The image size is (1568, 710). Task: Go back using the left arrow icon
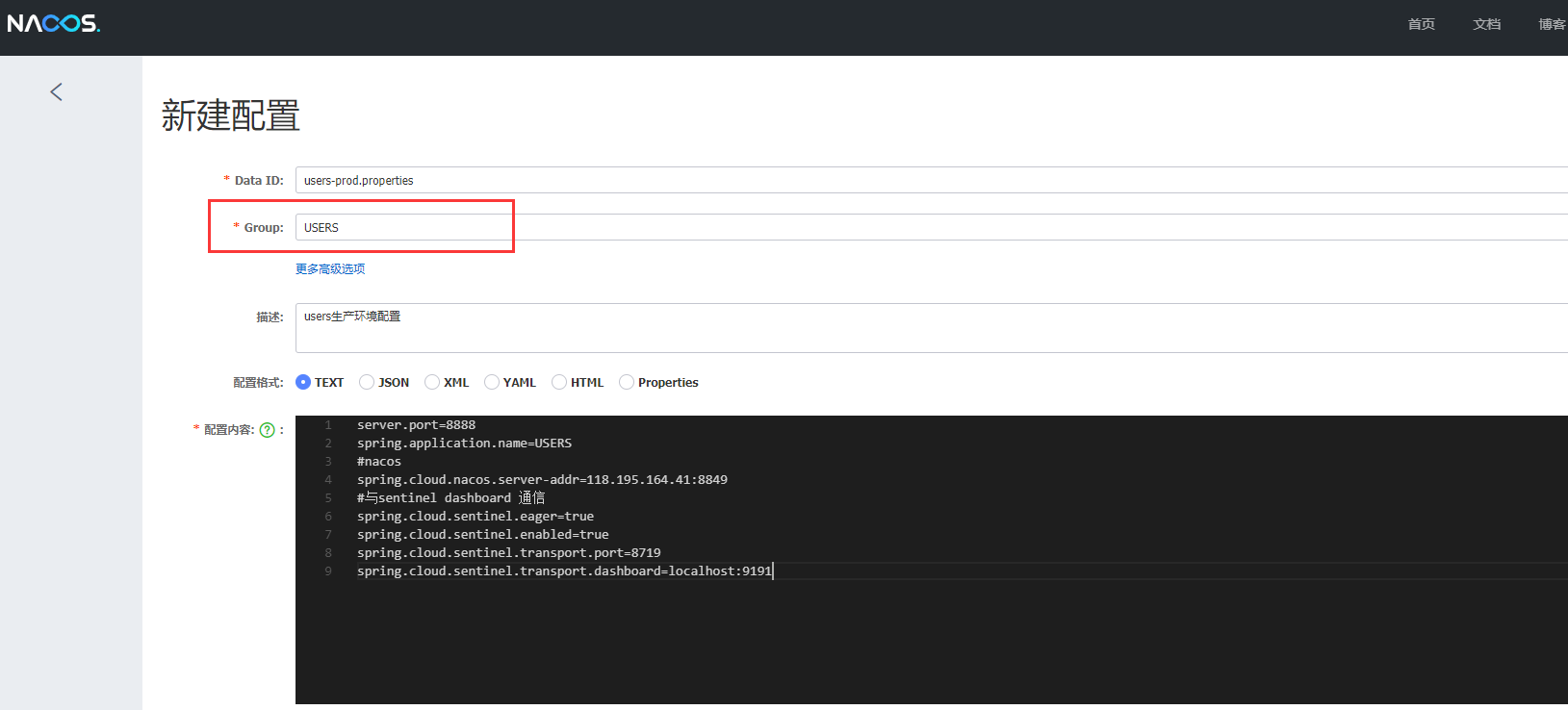click(x=56, y=91)
